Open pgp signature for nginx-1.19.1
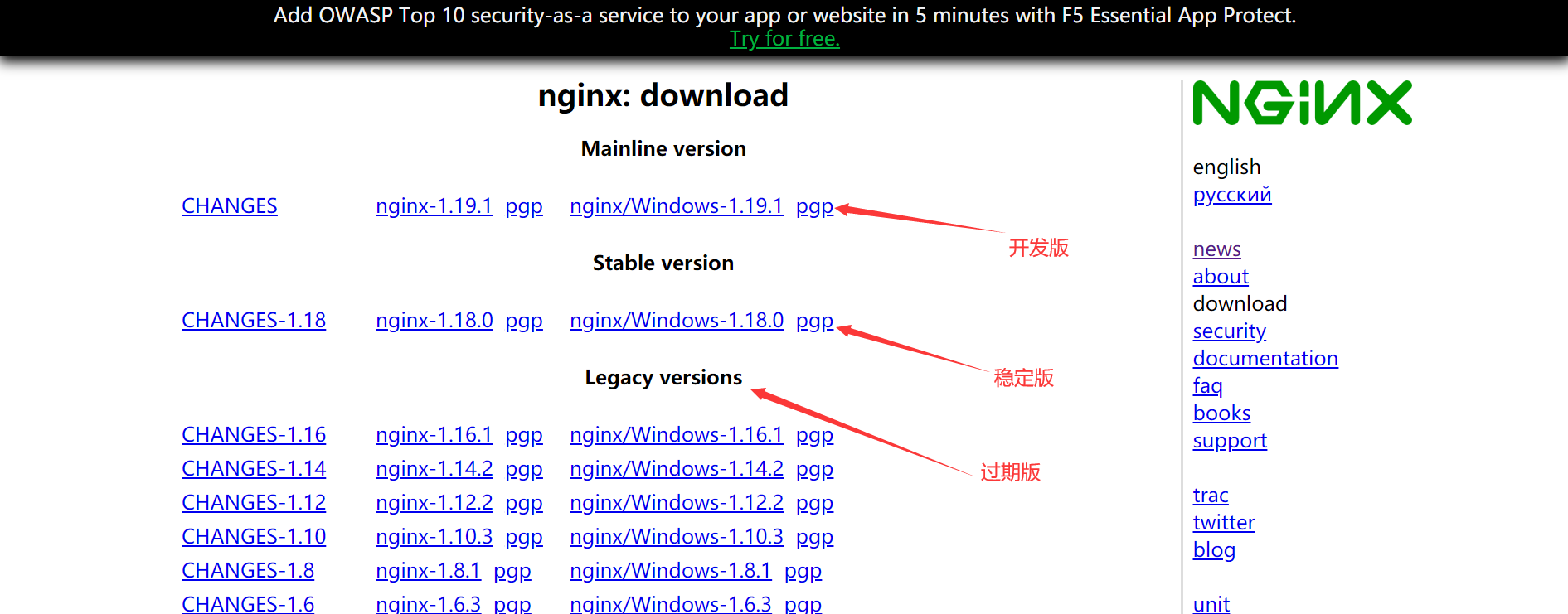This screenshot has height=614, width=1568. coord(524,207)
